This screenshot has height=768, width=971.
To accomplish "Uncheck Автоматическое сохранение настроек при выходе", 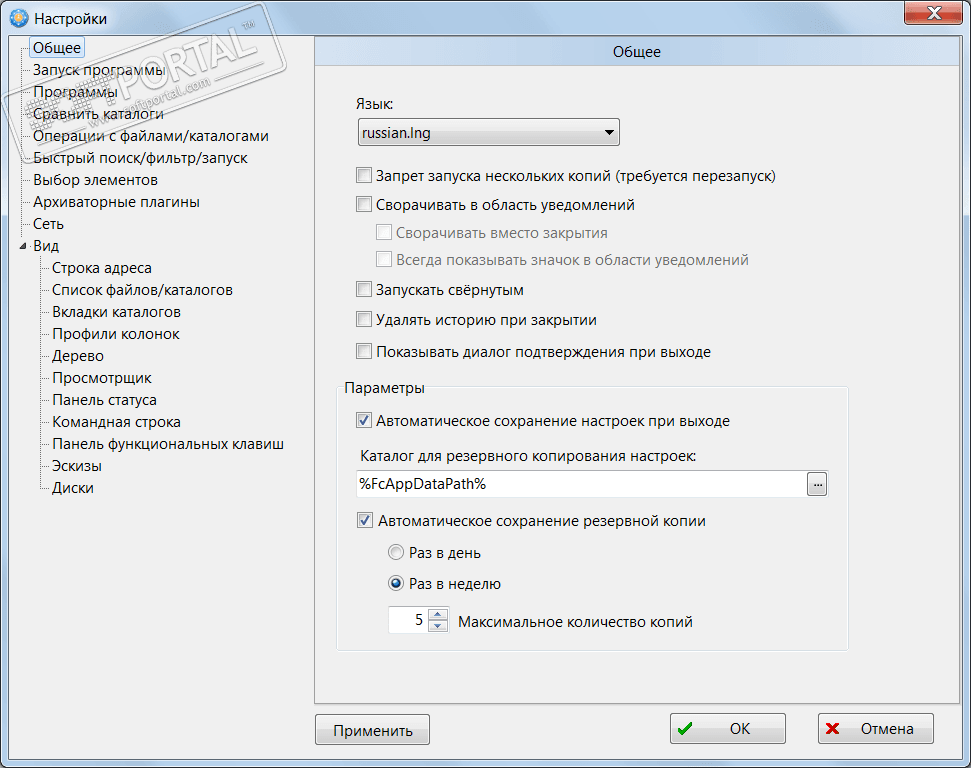I will click(x=364, y=421).
